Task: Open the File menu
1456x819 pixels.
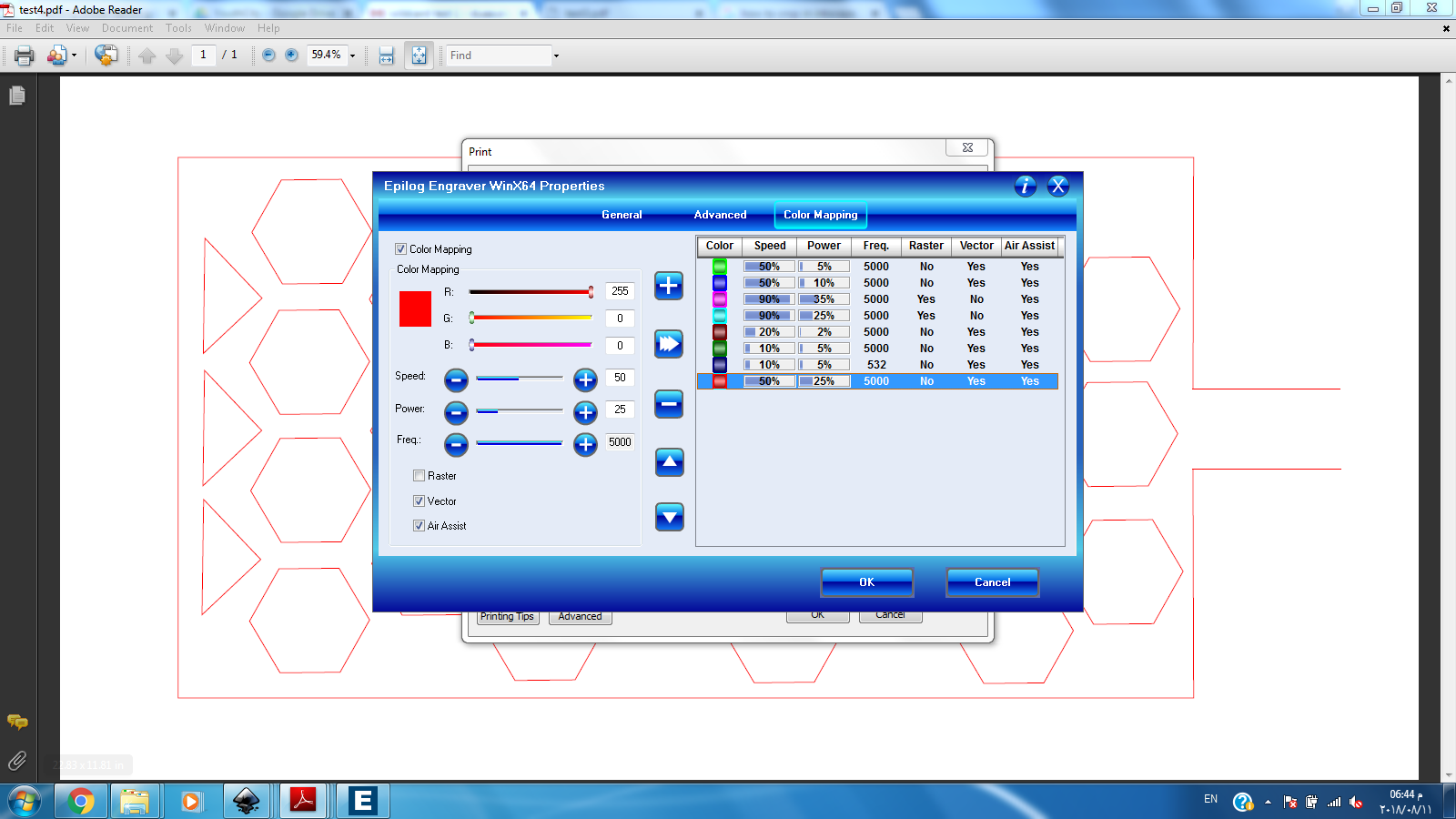Action: point(15,28)
